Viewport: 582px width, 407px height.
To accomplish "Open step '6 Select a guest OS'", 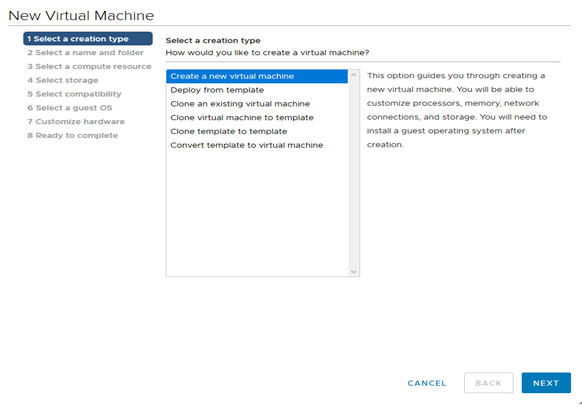I will (70, 108).
